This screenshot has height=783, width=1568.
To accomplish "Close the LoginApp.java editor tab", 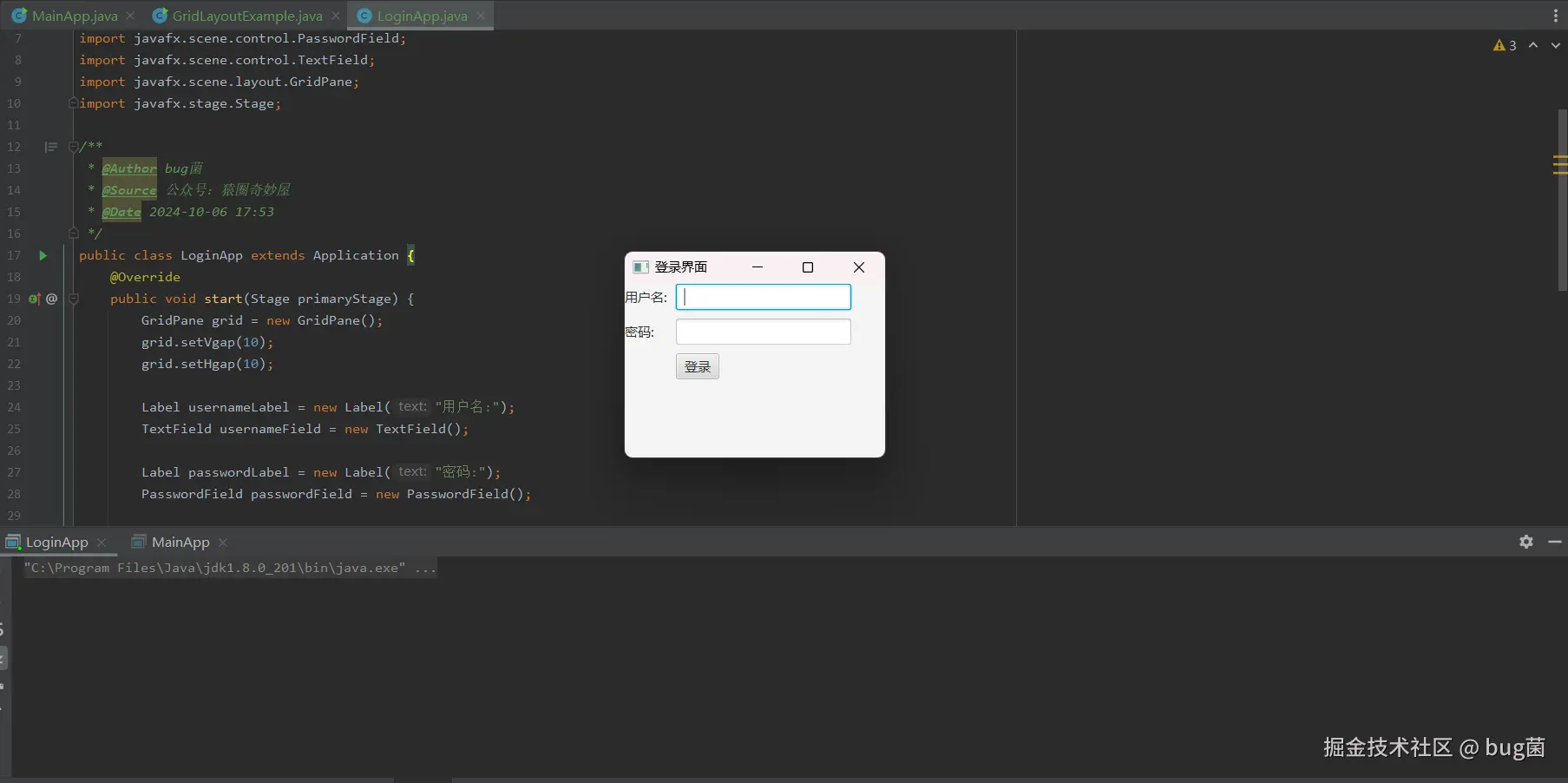I will click(x=481, y=16).
